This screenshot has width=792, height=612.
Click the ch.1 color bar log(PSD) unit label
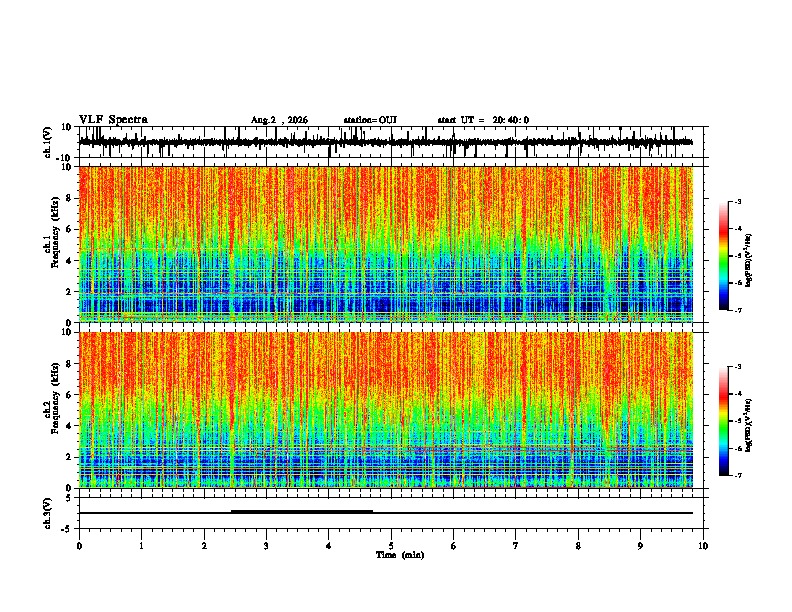pyautogui.click(x=749, y=260)
